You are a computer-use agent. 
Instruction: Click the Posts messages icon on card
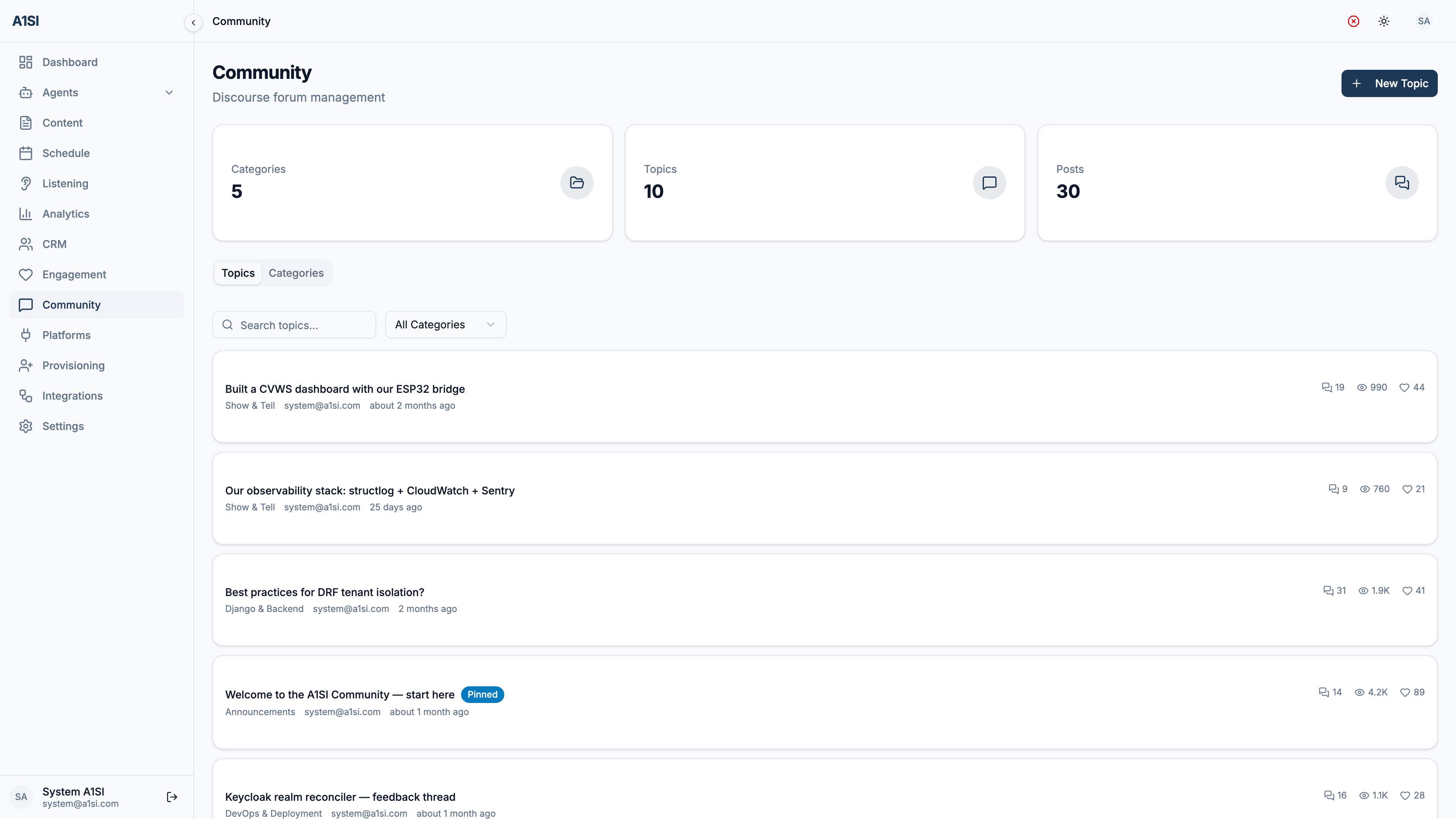(1402, 182)
